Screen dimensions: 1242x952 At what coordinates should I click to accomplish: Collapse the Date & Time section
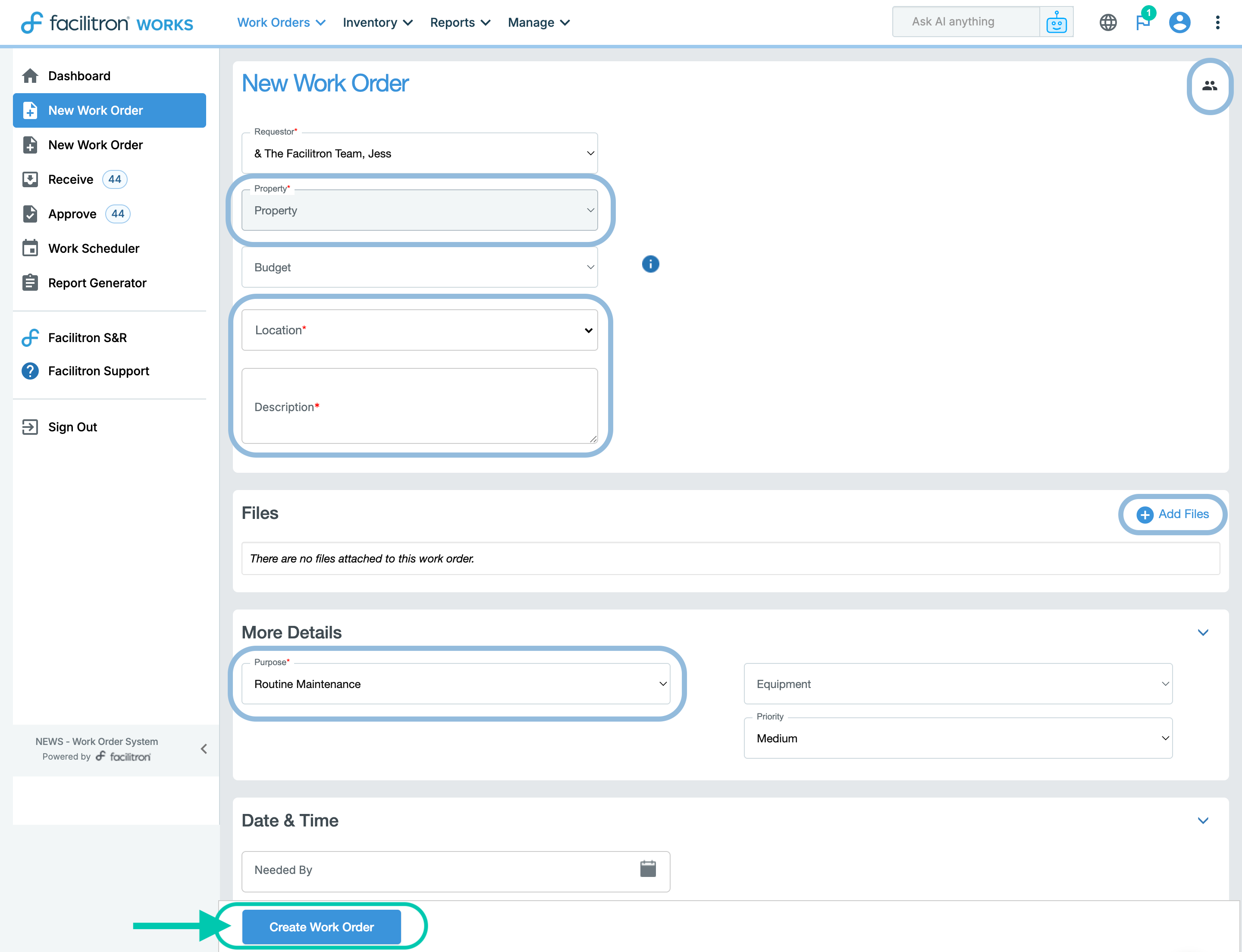pyautogui.click(x=1203, y=820)
